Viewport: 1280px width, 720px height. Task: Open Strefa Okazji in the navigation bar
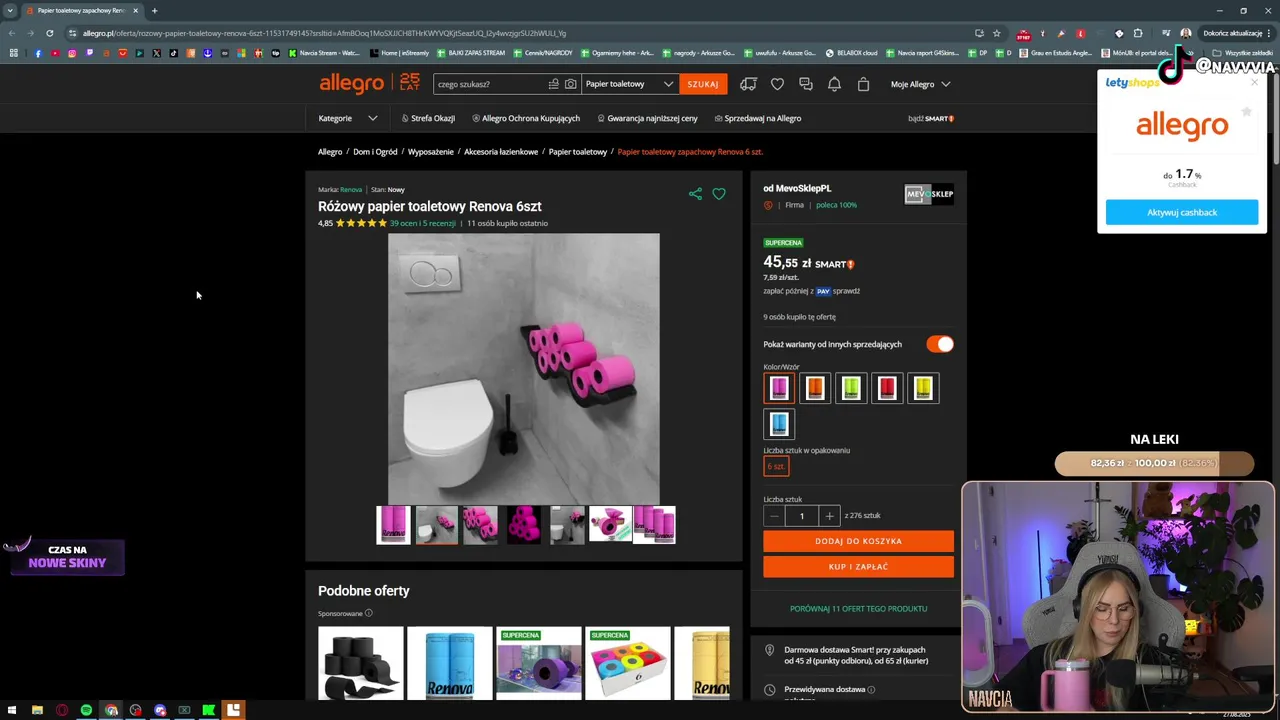pyautogui.click(x=428, y=118)
